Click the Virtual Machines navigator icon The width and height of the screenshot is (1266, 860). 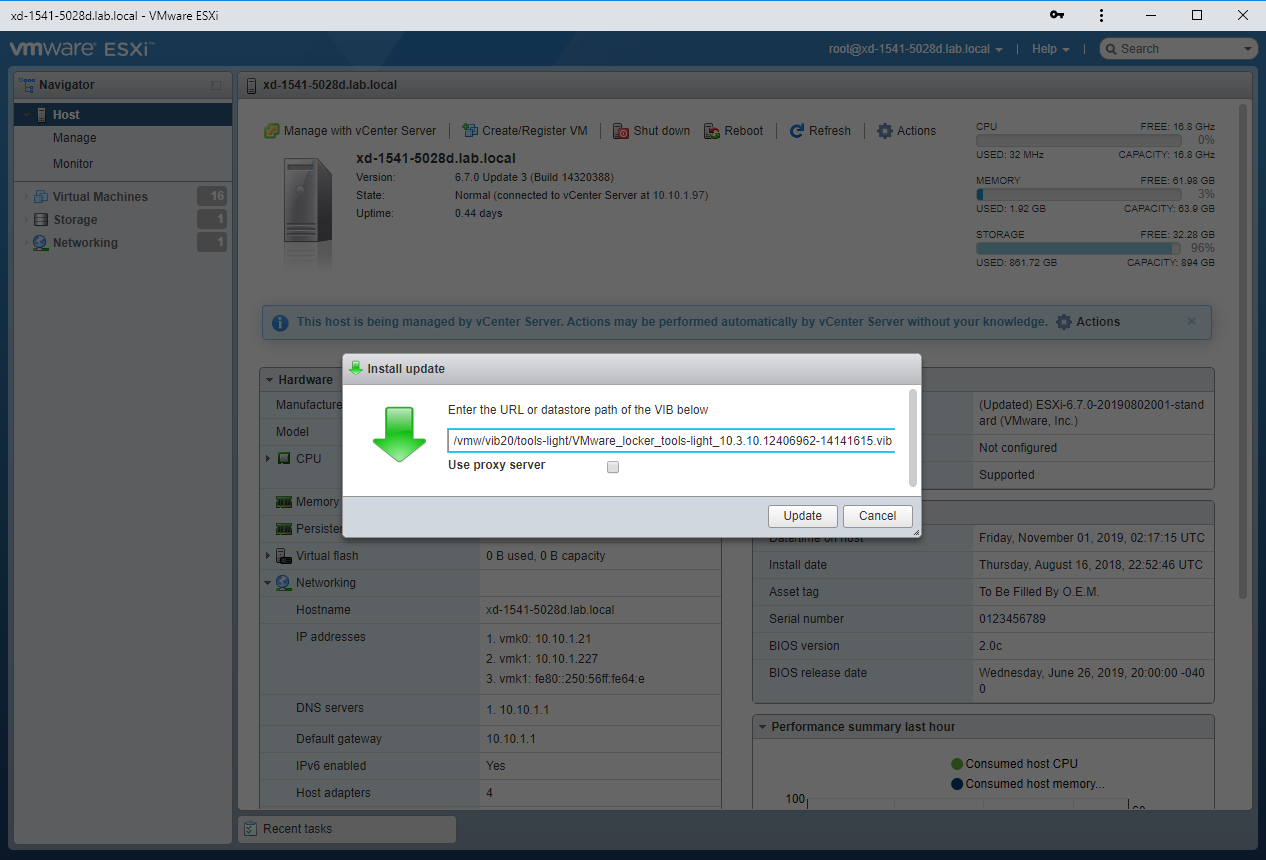tap(40, 197)
